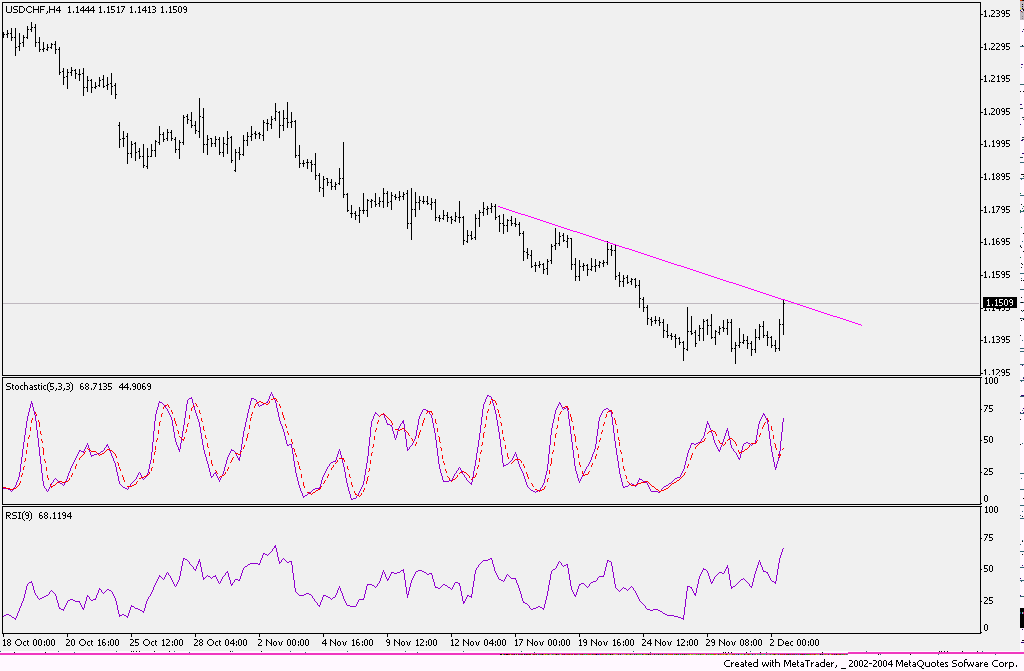
Task: Click the 1.2395 price axis label
Action: pyautogui.click(x=997, y=14)
